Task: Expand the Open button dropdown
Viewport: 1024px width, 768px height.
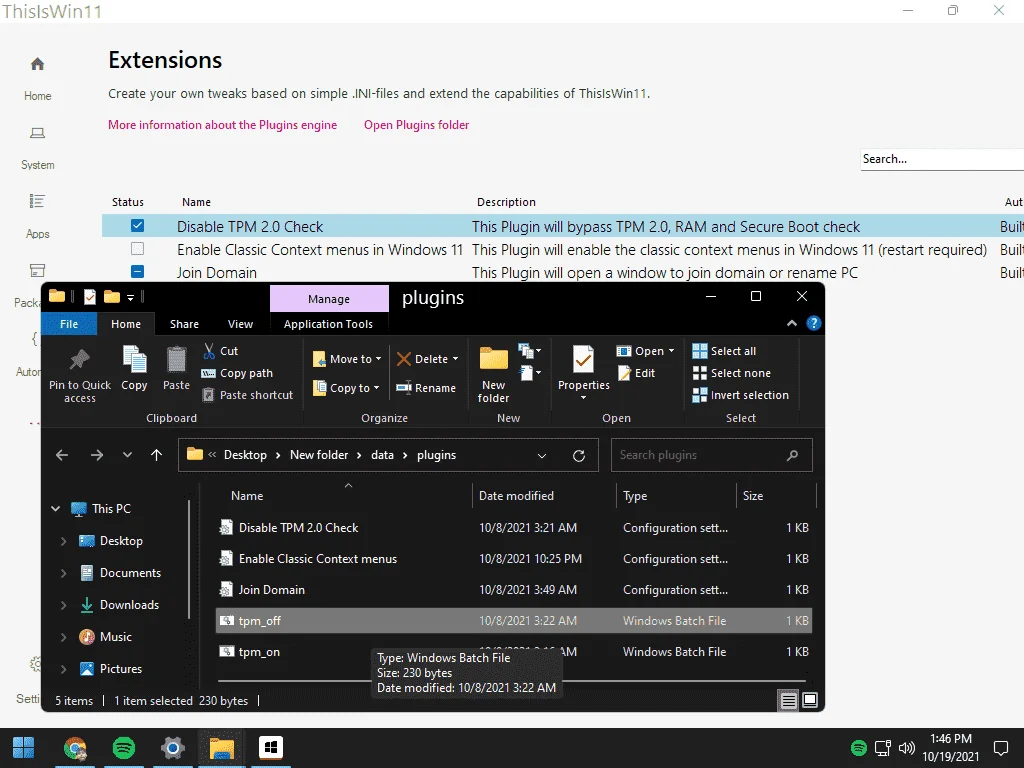Action: pos(671,351)
